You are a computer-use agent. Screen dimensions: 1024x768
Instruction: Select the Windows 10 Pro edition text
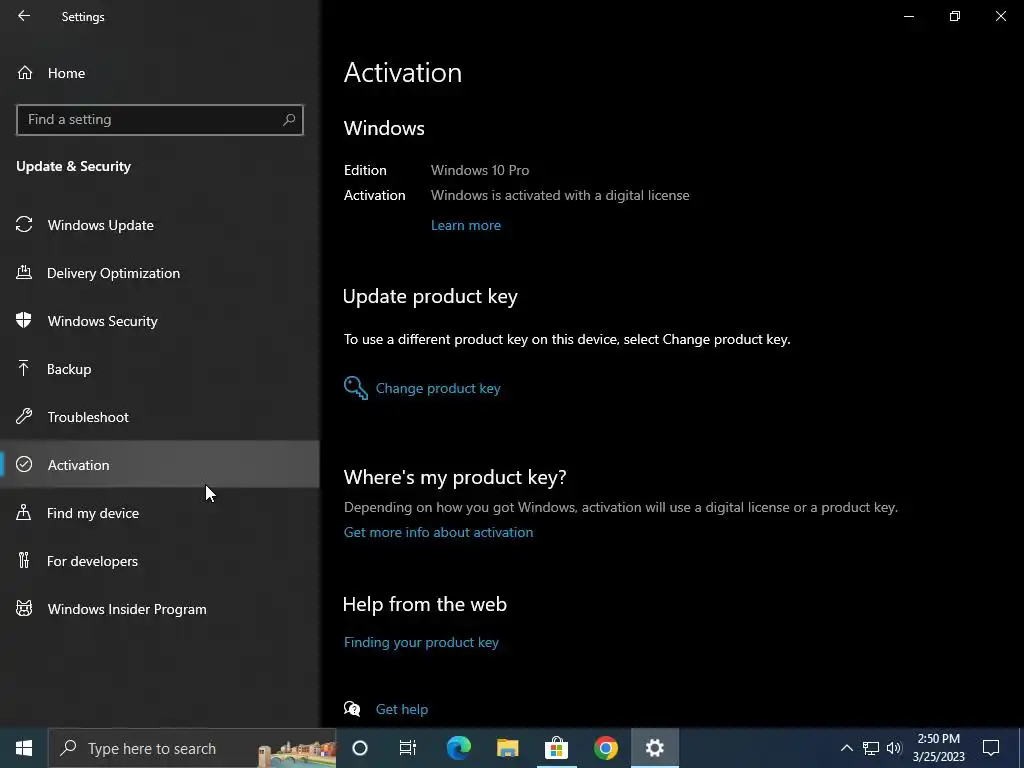[480, 170]
